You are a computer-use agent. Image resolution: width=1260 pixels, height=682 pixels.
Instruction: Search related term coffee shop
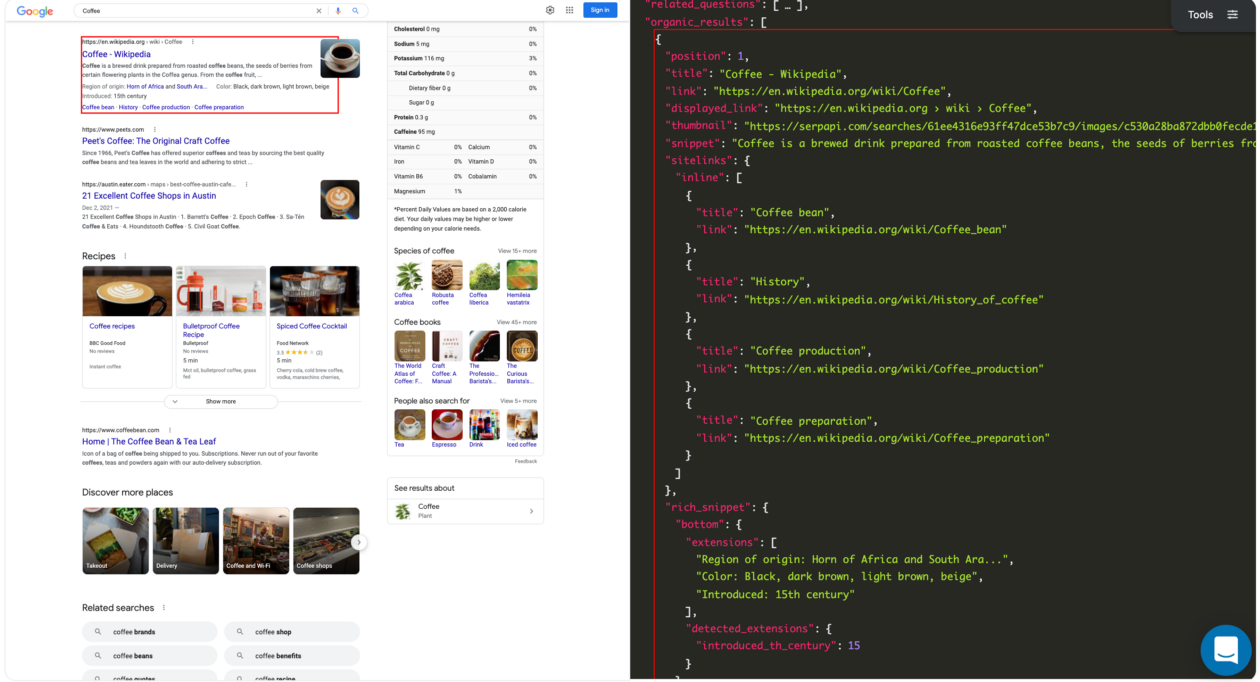click(292, 632)
